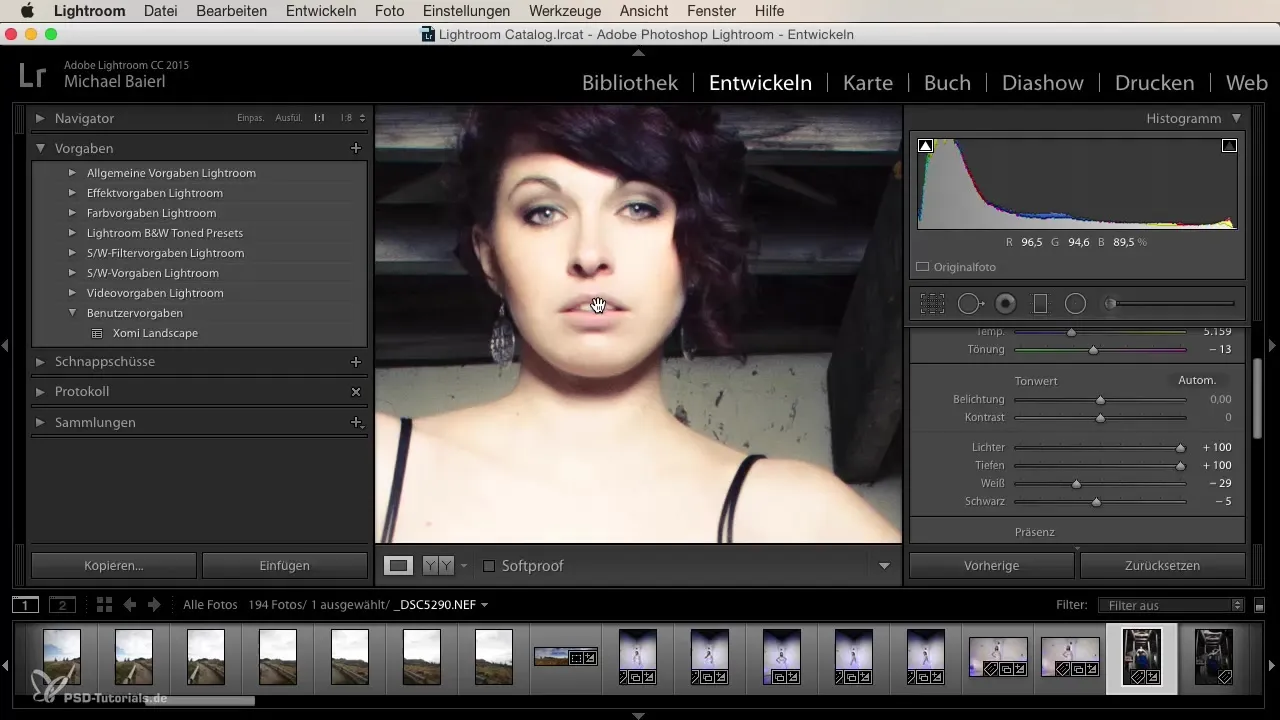Image resolution: width=1280 pixels, height=720 pixels.
Task: Toggle filter switch next to Filter aus
Action: 1260,605
